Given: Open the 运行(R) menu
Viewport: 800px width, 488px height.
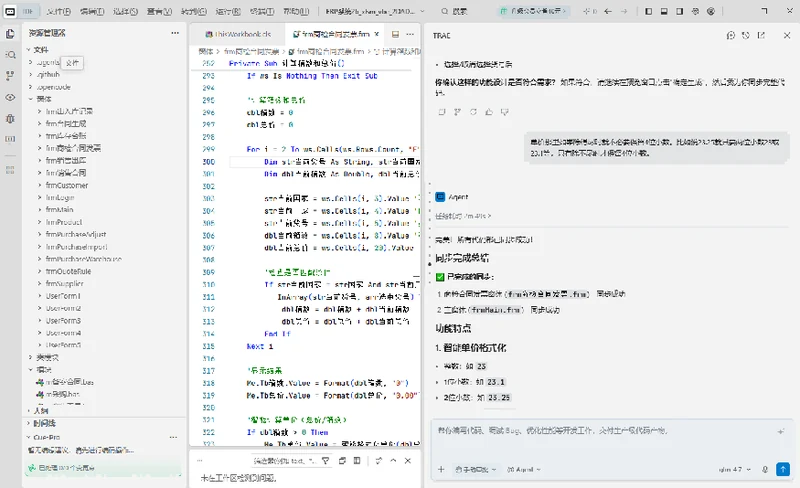Looking at the screenshot, I should tap(228, 11).
